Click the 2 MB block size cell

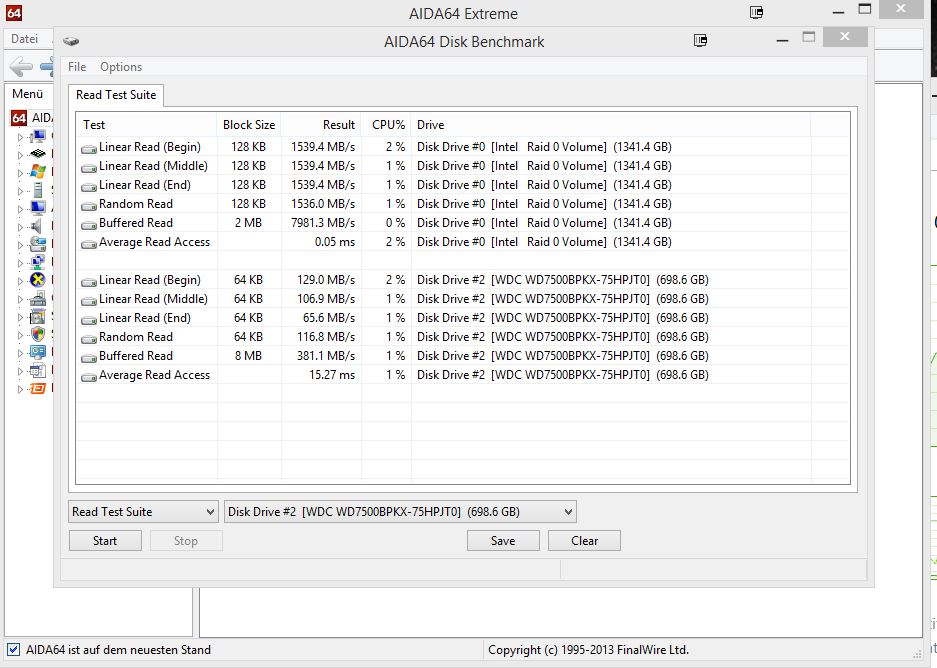(249, 223)
